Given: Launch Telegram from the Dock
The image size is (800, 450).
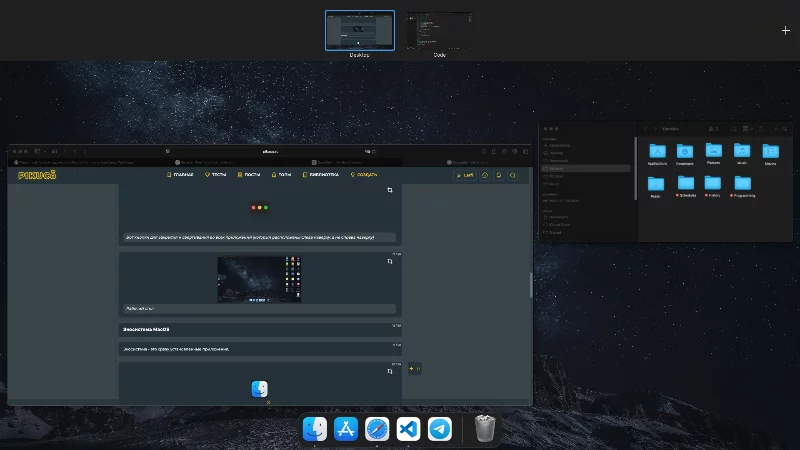Looking at the screenshot, I should (x=439, y=429).
